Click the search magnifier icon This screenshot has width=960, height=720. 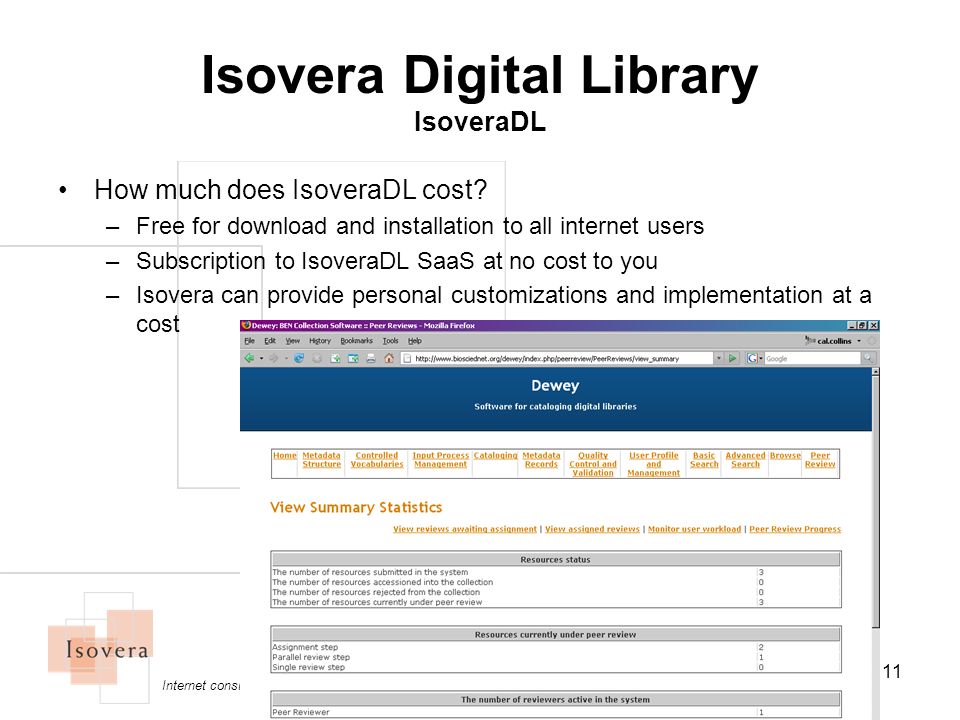[868, 358]
